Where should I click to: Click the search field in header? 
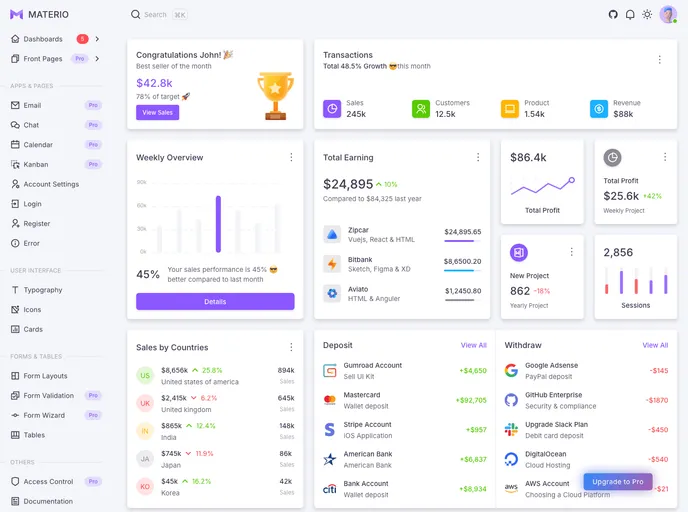pos(158,15)
